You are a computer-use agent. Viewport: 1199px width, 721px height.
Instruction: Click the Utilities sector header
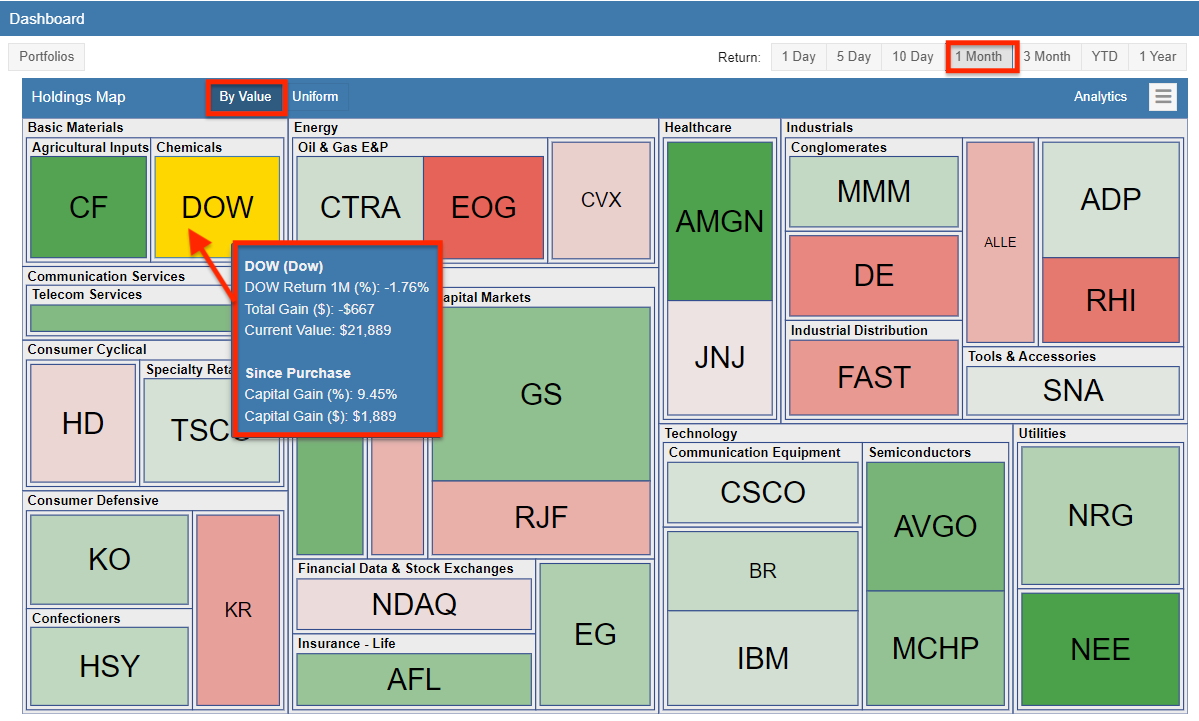(x=1041, y=434)
